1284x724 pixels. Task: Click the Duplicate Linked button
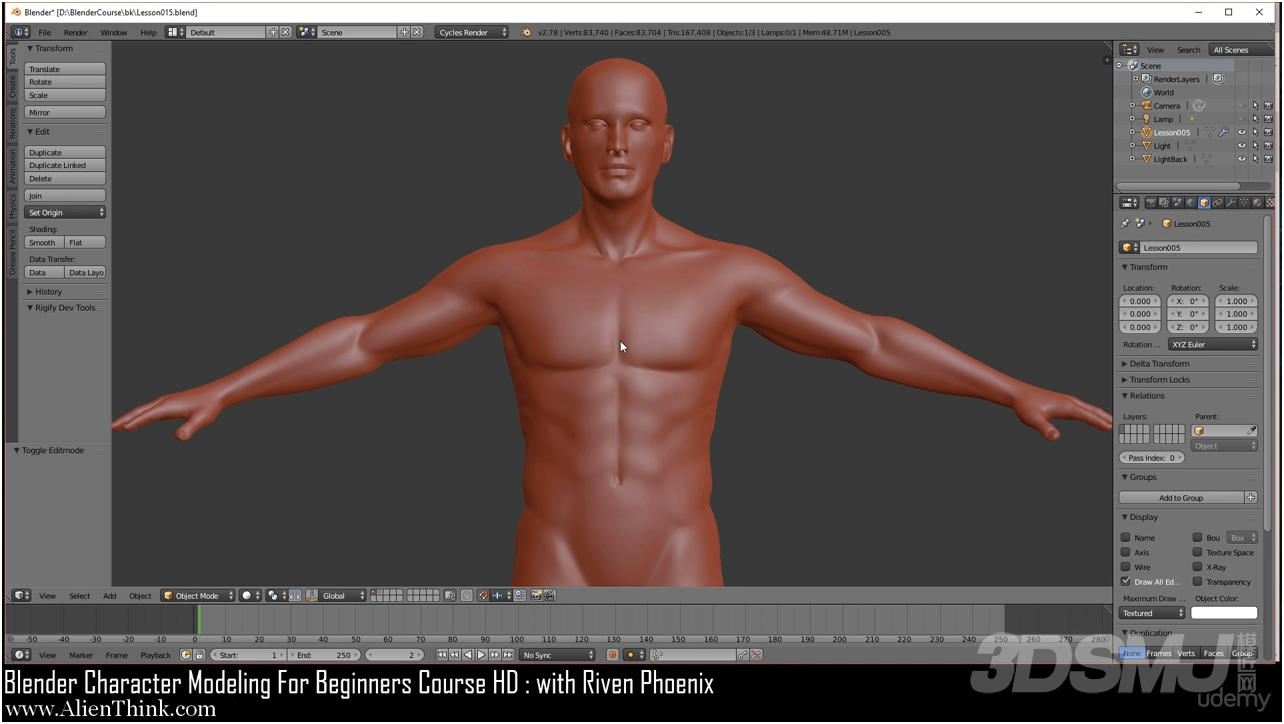65,165
